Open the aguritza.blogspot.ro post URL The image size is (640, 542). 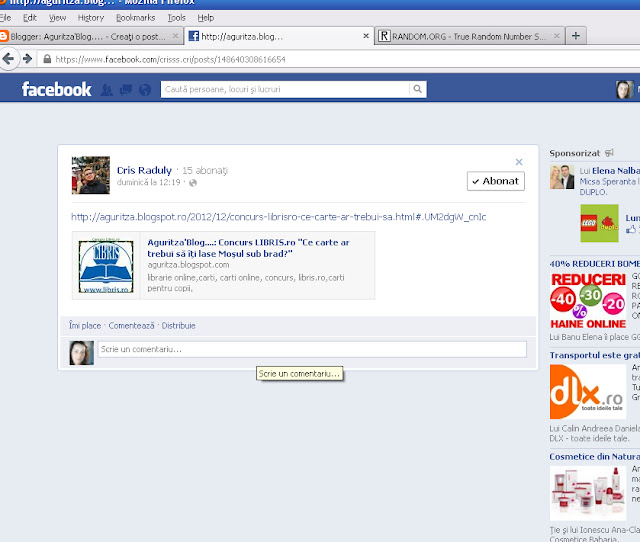pos(279,217)
